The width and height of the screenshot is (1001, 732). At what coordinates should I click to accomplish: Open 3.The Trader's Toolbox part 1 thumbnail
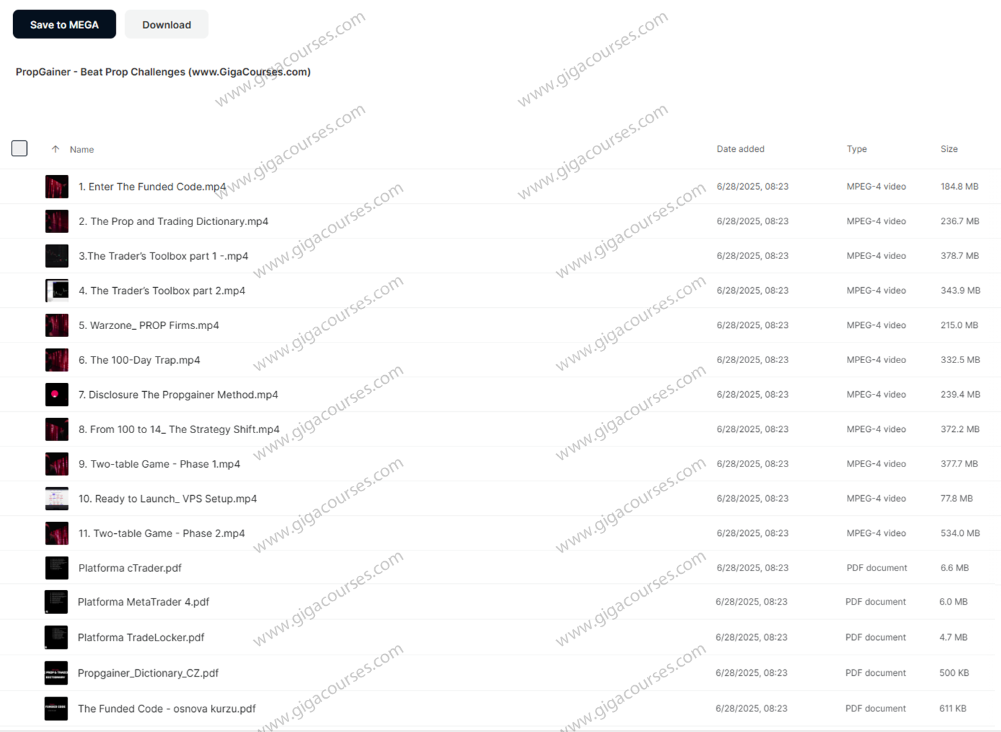click(x=57, y=256)
